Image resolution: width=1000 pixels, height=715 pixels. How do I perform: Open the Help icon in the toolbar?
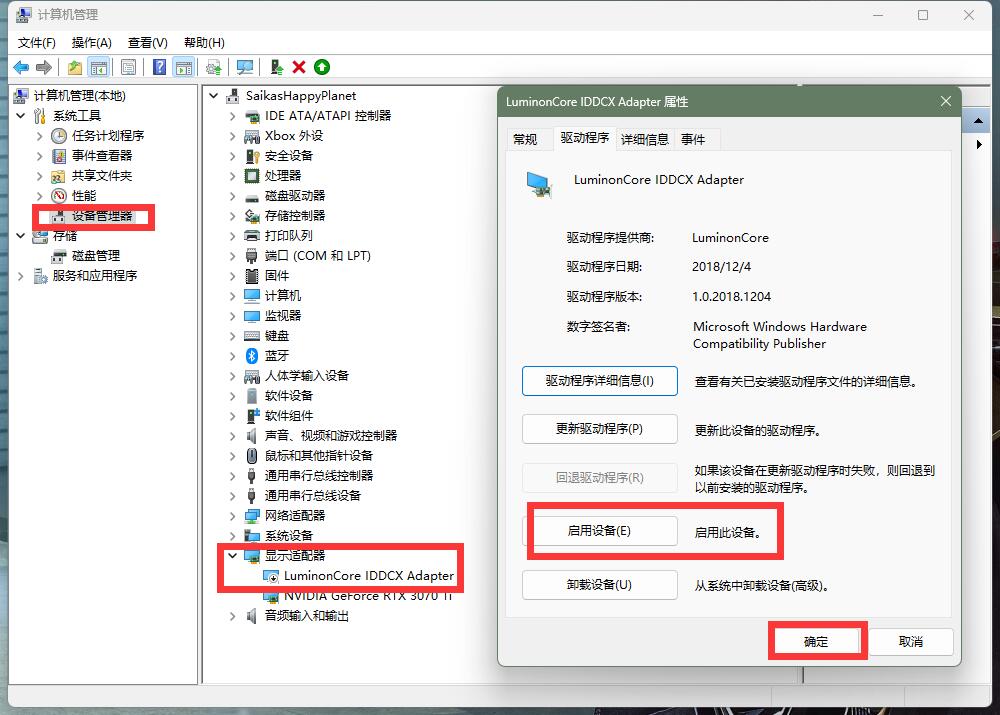(158, 66)
